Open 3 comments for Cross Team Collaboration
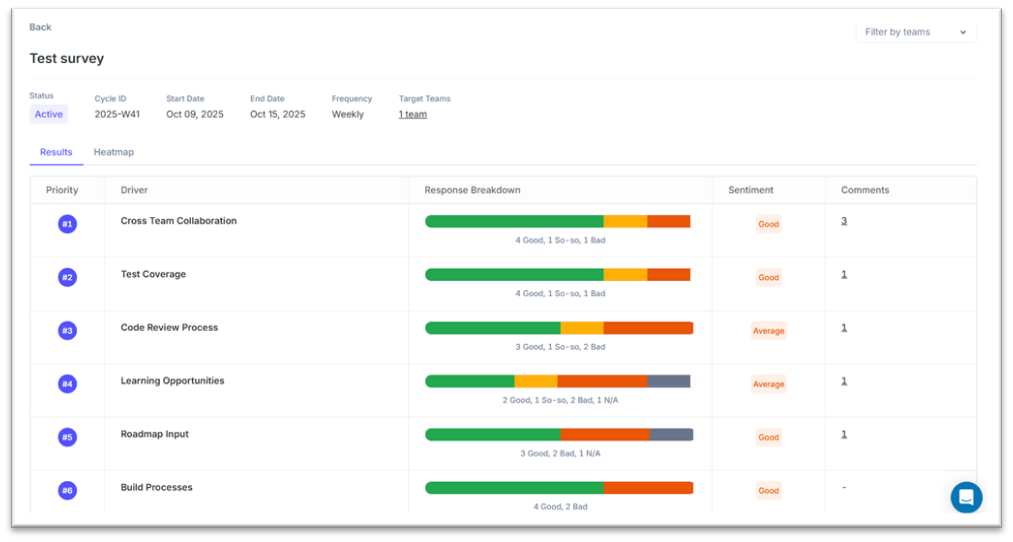The width and height of the screenshot is (1013, 542). tap(844, 221)
